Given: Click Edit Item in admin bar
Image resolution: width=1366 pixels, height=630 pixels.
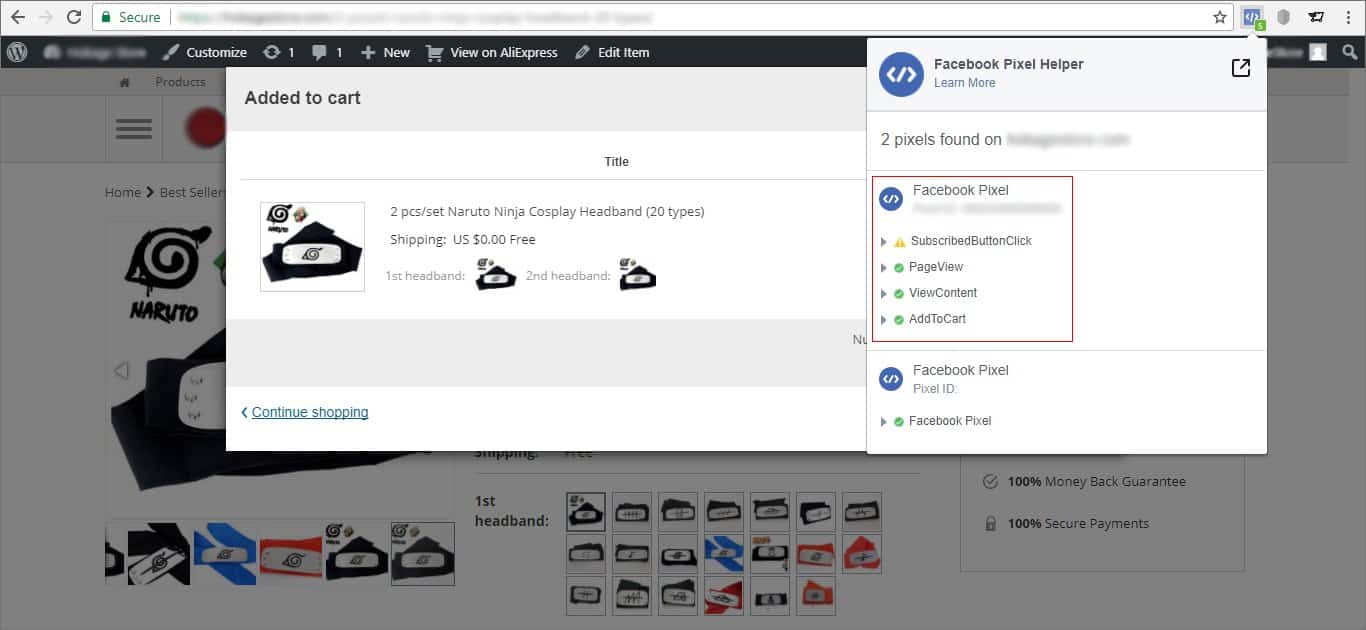Looking at the screenshot, I should (x=612, y=52).
